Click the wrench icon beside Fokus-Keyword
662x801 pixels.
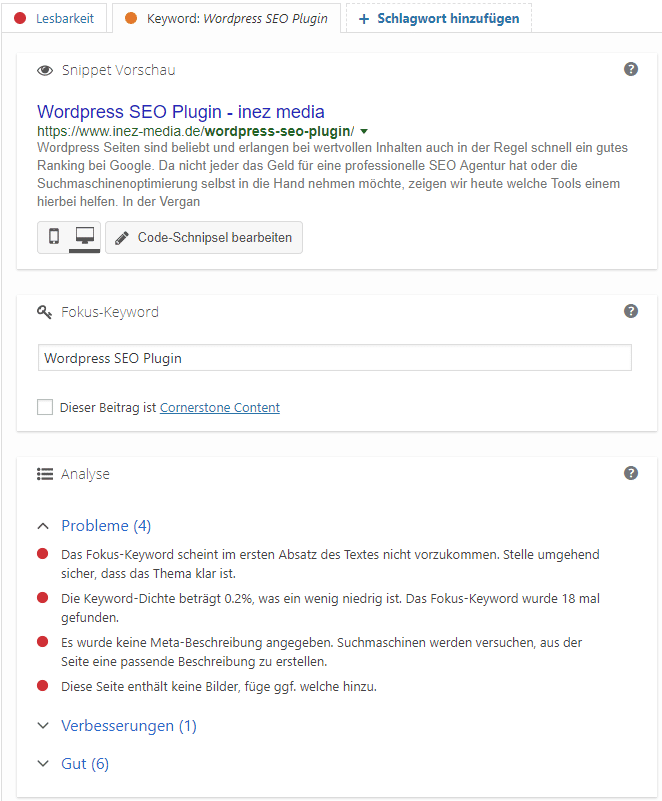(x=44, y=311)
